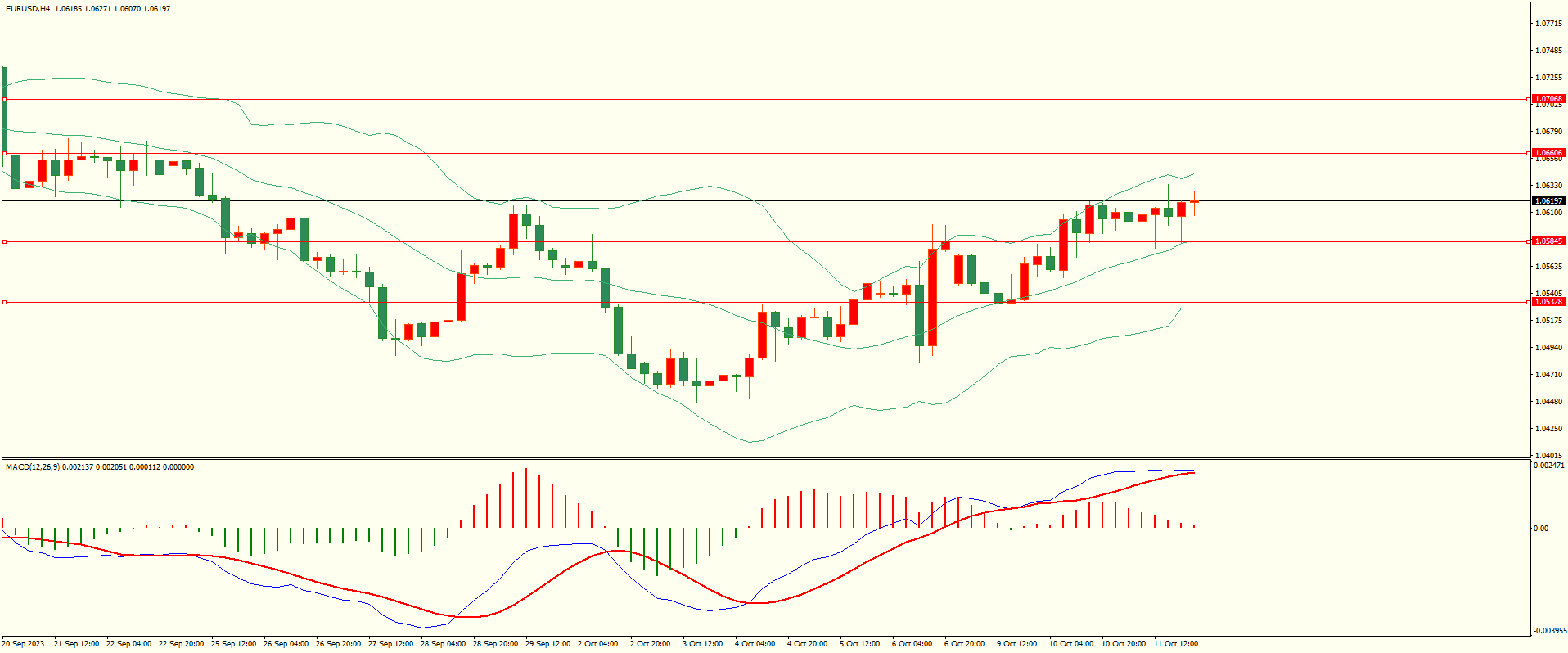Click the 1.07715 price scale label
1568x653 pixels.
click(x=1548, y=24)
